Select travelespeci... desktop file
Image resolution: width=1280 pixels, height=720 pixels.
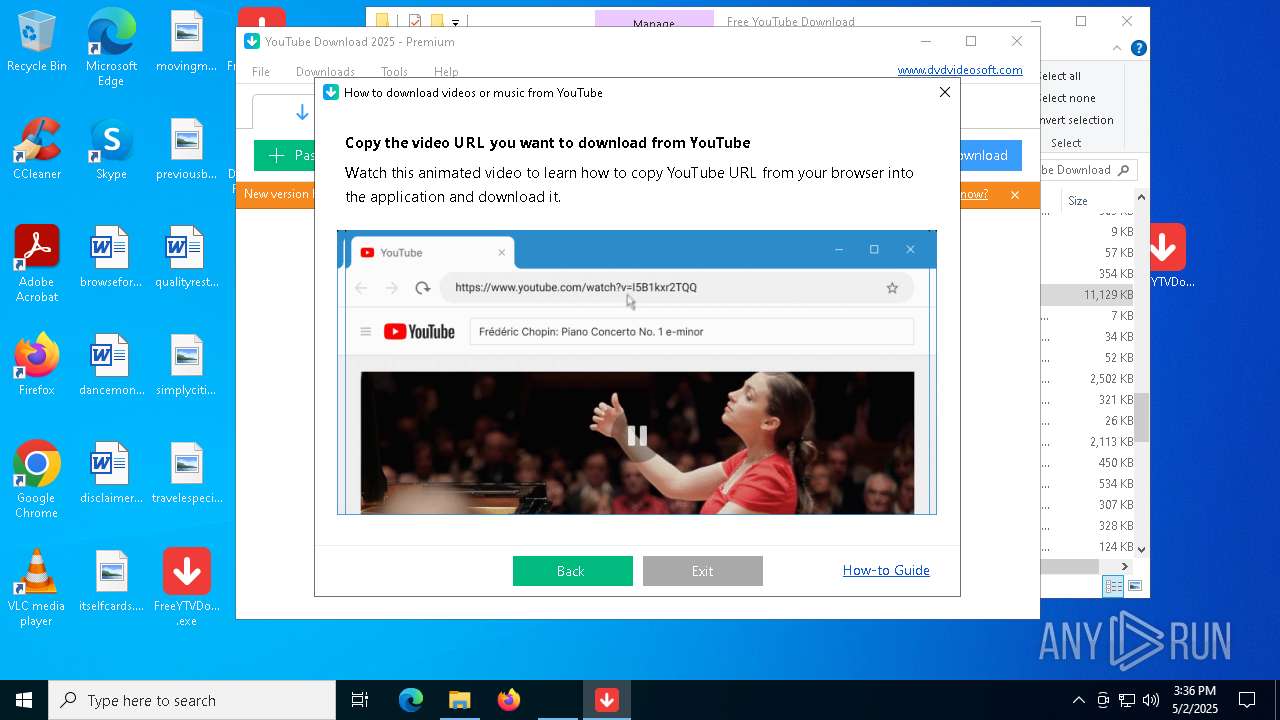click(x=186, y=473)
